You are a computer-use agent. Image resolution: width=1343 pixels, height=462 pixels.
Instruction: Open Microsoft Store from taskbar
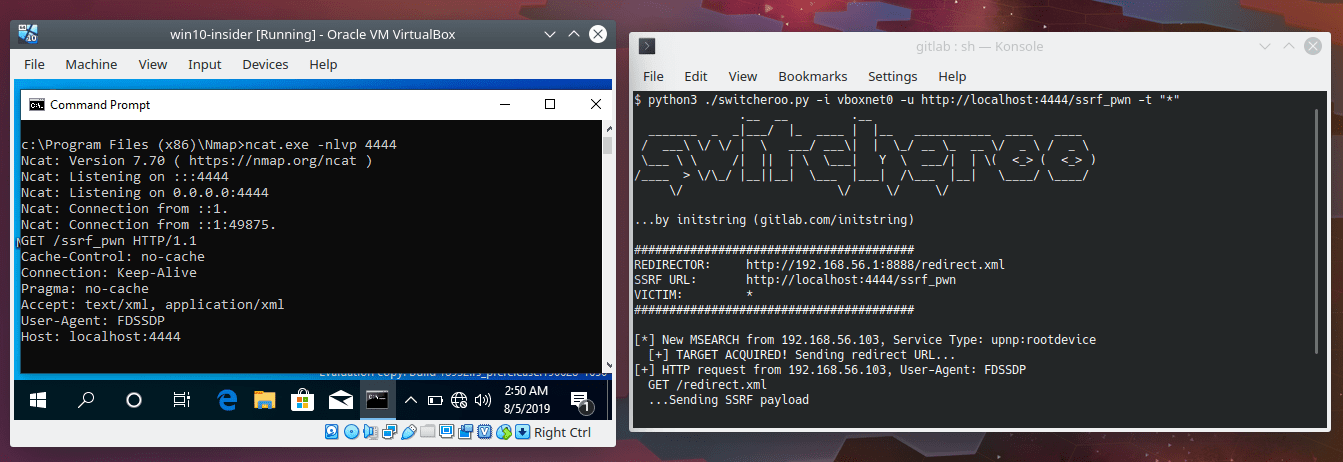[x=303, y=401]
